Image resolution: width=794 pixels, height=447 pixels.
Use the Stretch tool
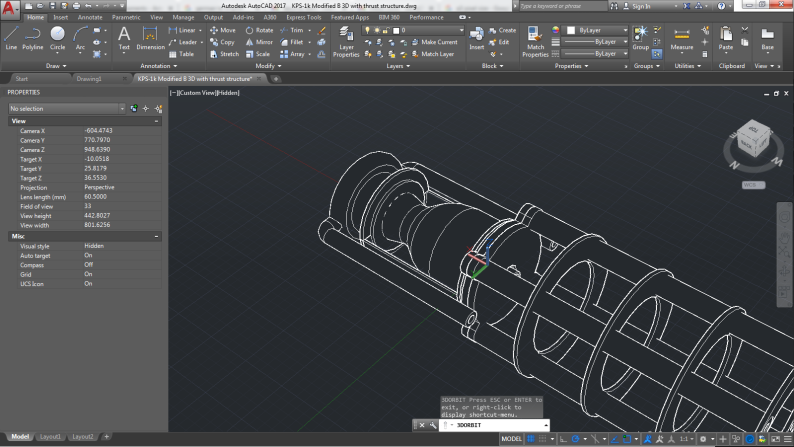pyautogui.click(x=224, y=54)
